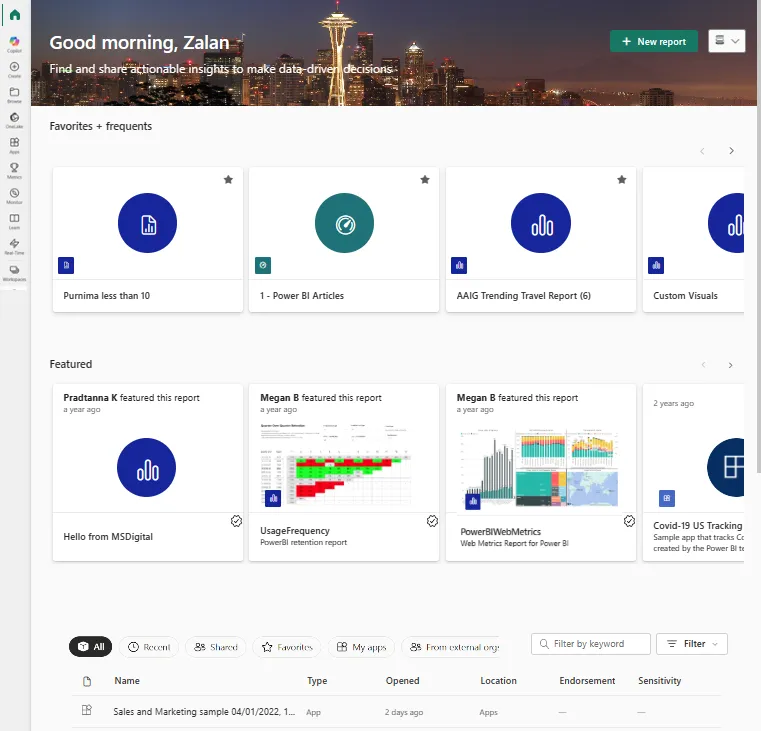Open PowerBIWebMetrics report thumbnail
The height and width of the screenshot is (731, 761).
pyautogui.click(x=539, y=467)
